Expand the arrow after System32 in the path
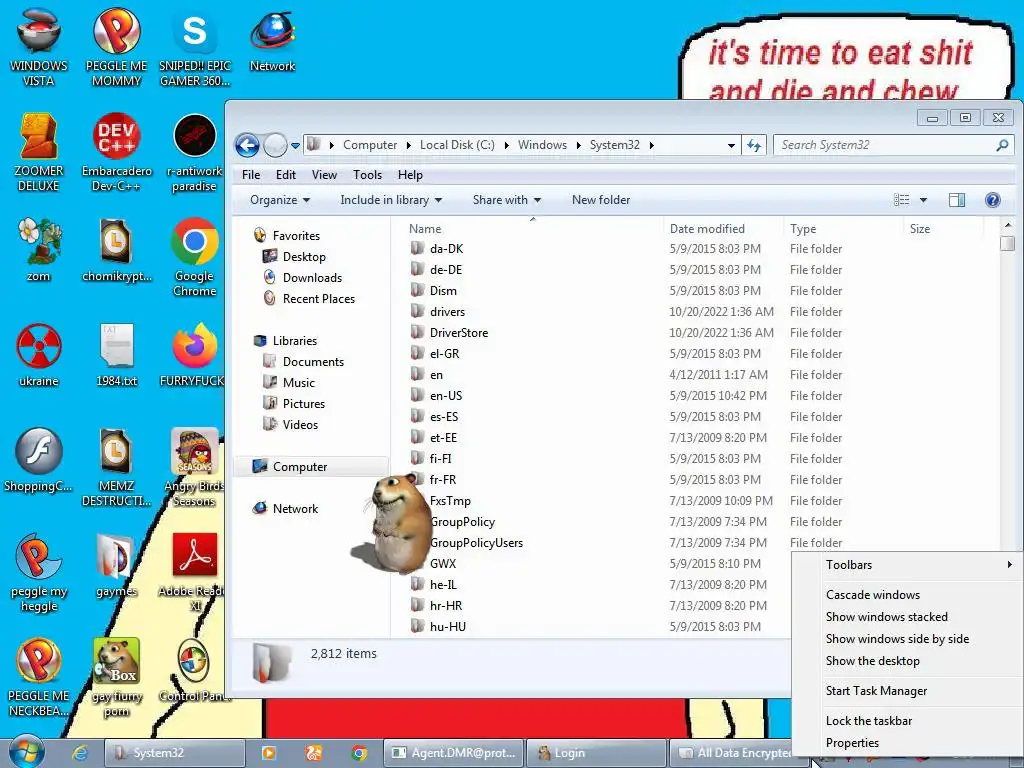The height and width of the screenshot is (768, 1024). [x=652, y=145]
